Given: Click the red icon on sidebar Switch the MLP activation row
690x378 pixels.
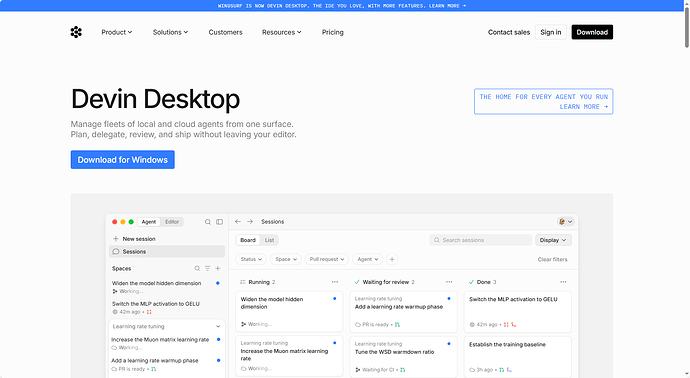Looking at the screenshot, I should pos(149,312).
